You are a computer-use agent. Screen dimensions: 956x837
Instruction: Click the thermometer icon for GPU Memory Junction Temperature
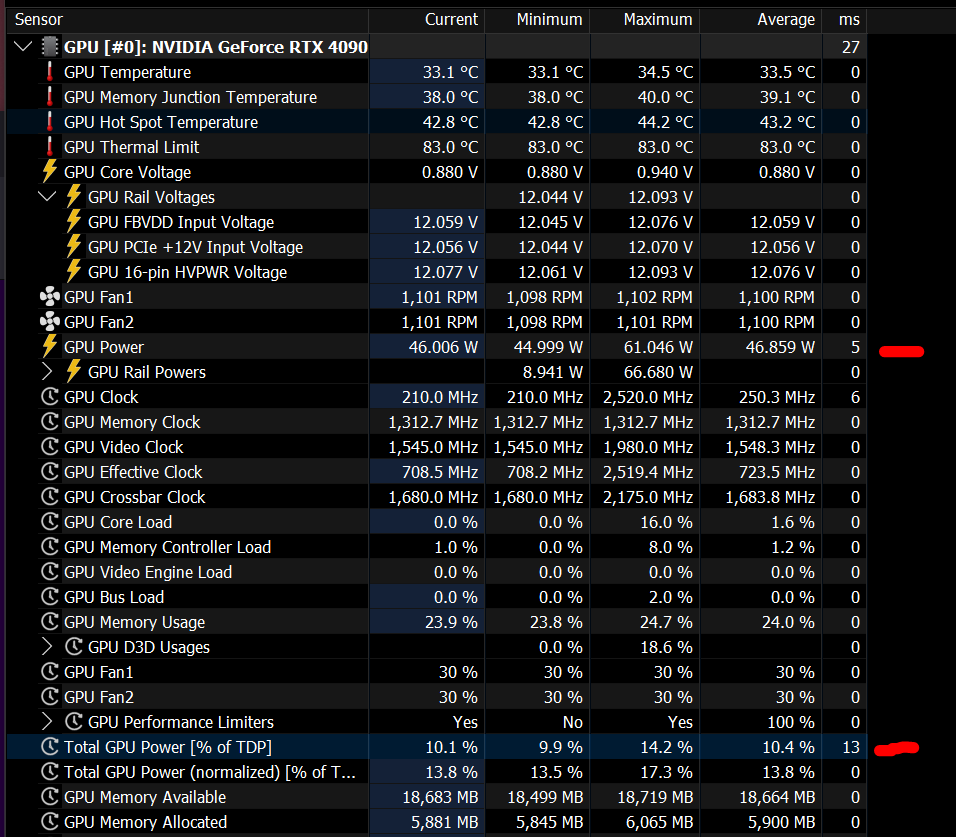pyautogui.click(x=49, y=96)
